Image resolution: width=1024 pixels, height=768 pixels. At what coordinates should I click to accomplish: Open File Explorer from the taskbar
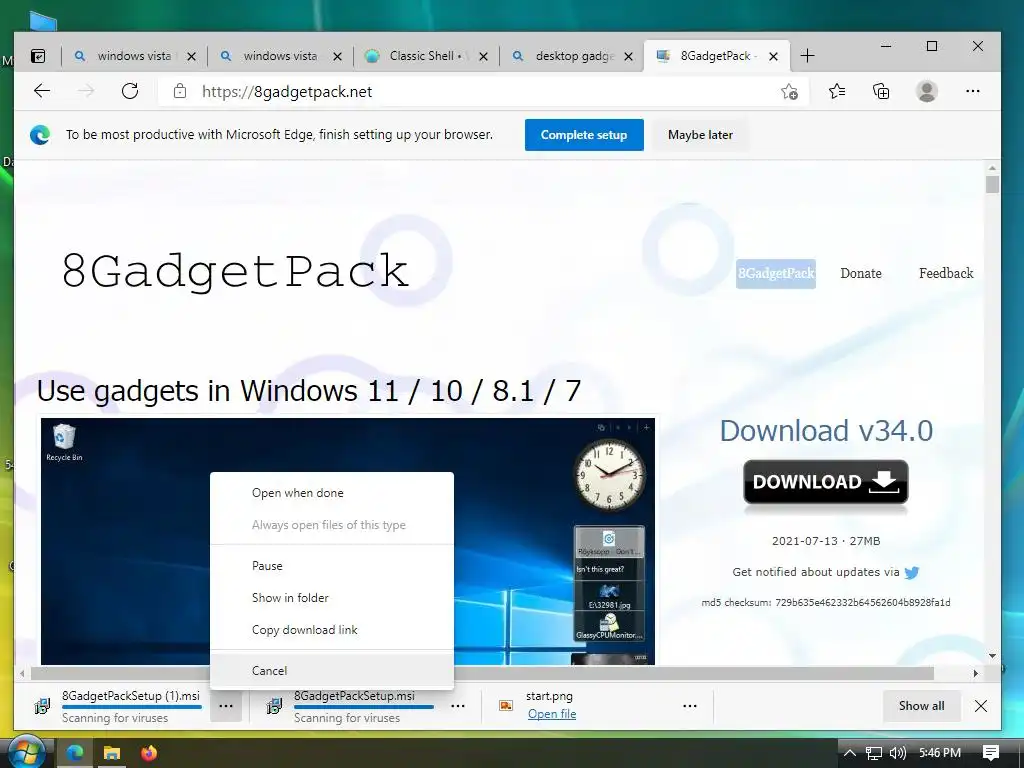112,753
